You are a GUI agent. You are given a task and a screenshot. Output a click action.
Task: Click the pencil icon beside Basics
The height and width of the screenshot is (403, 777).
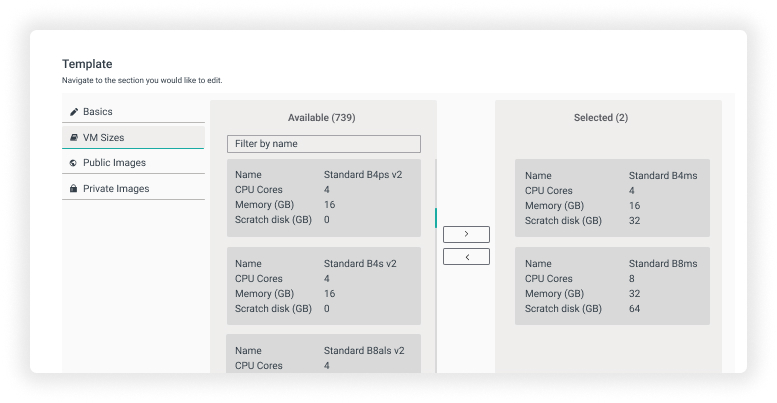click(x=74, y=112)
